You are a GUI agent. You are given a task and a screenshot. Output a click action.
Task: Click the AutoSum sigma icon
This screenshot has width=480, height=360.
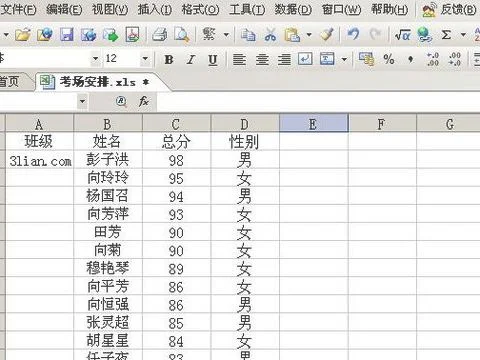[446, 34]
